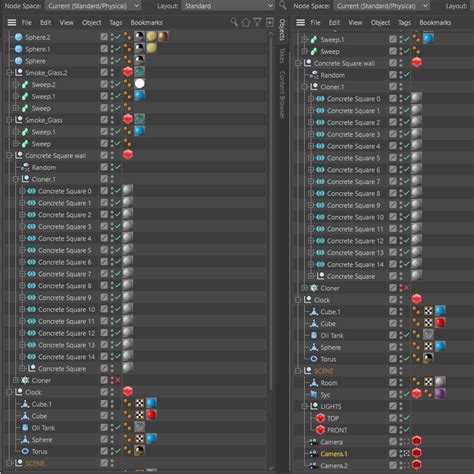Click the red tag on Smoke_Glass.2 row
The height and width of the screenshot is (474, 474).
coord(128,72)
